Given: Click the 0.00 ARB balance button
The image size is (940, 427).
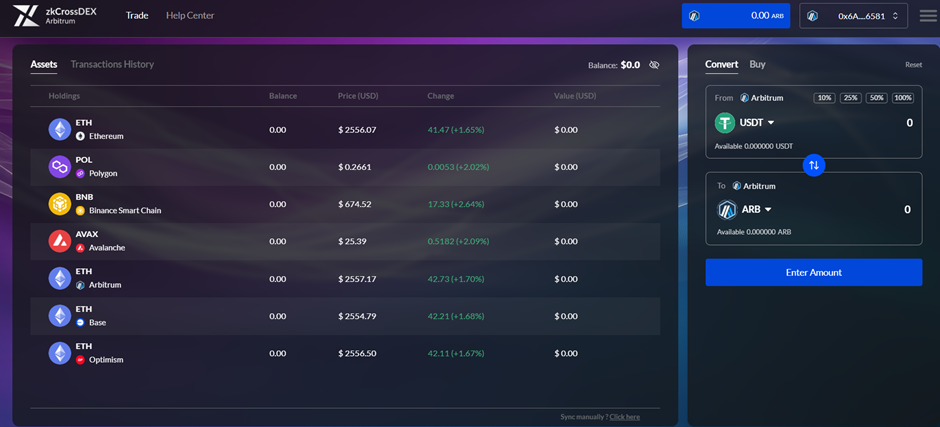Looking at the screenshot, I should [736, 16].
